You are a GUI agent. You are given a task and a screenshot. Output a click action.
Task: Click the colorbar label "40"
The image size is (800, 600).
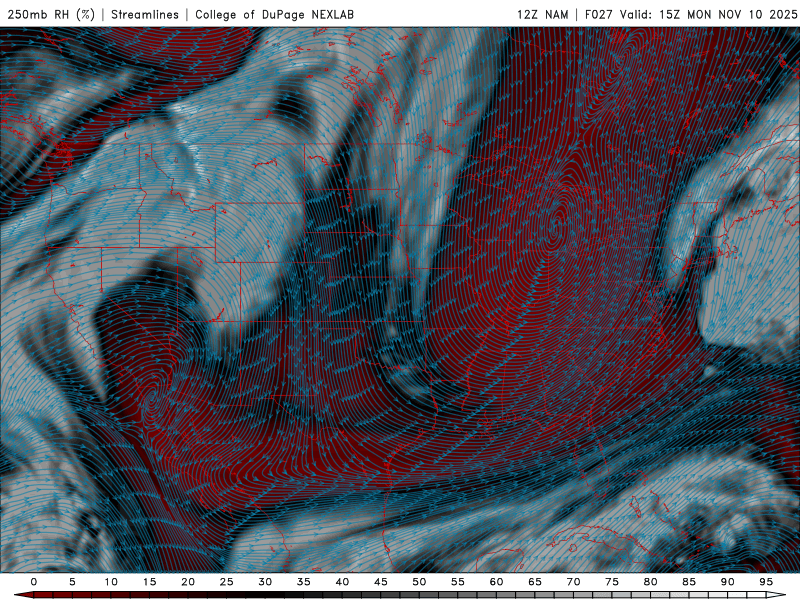(x=342, y=582)
